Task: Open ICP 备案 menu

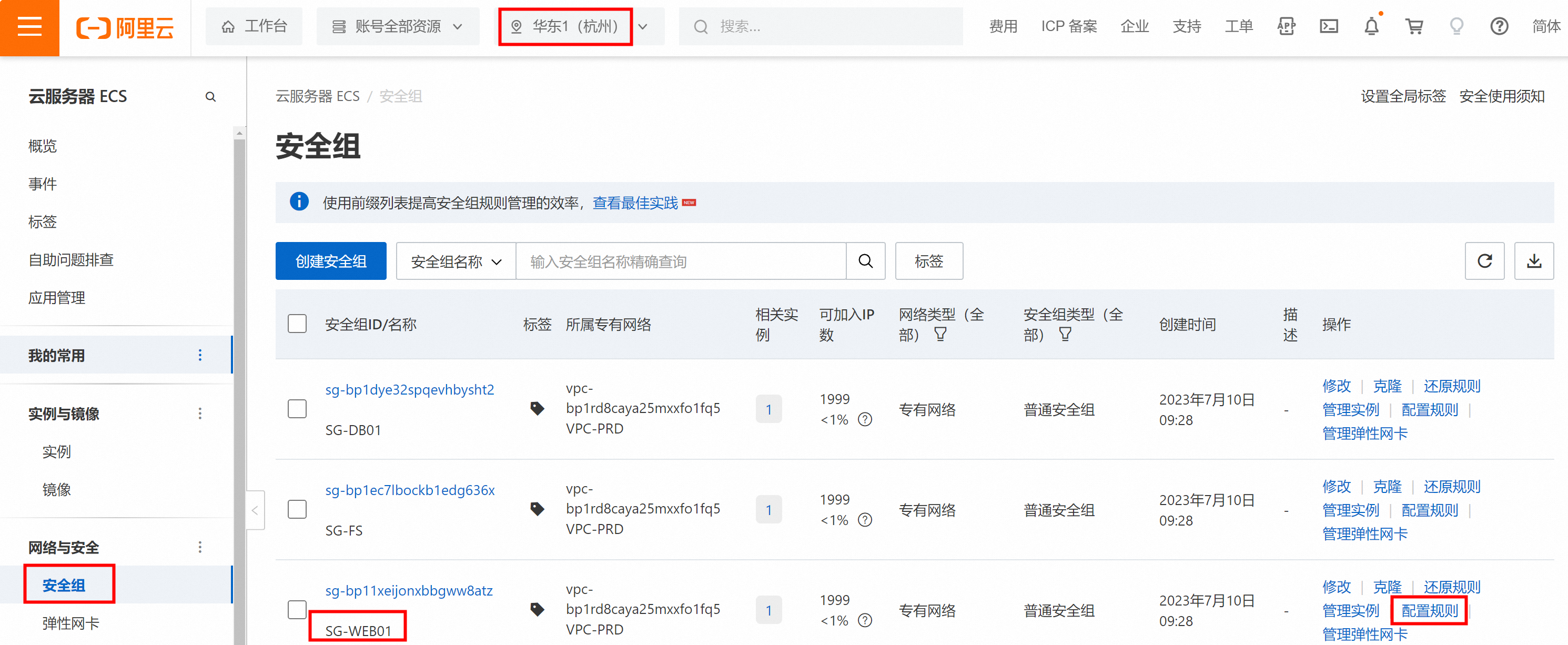Action: 1069,26
